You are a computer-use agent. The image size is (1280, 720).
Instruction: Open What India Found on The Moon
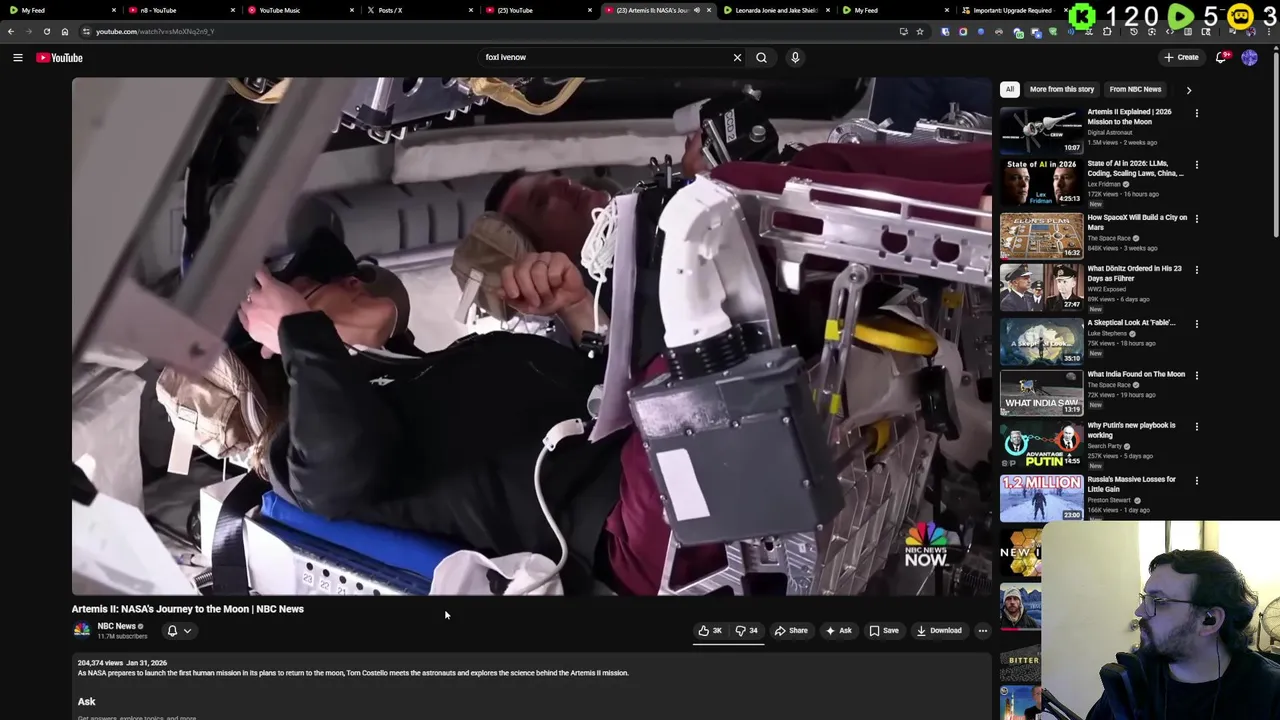tap(1136, 374)
